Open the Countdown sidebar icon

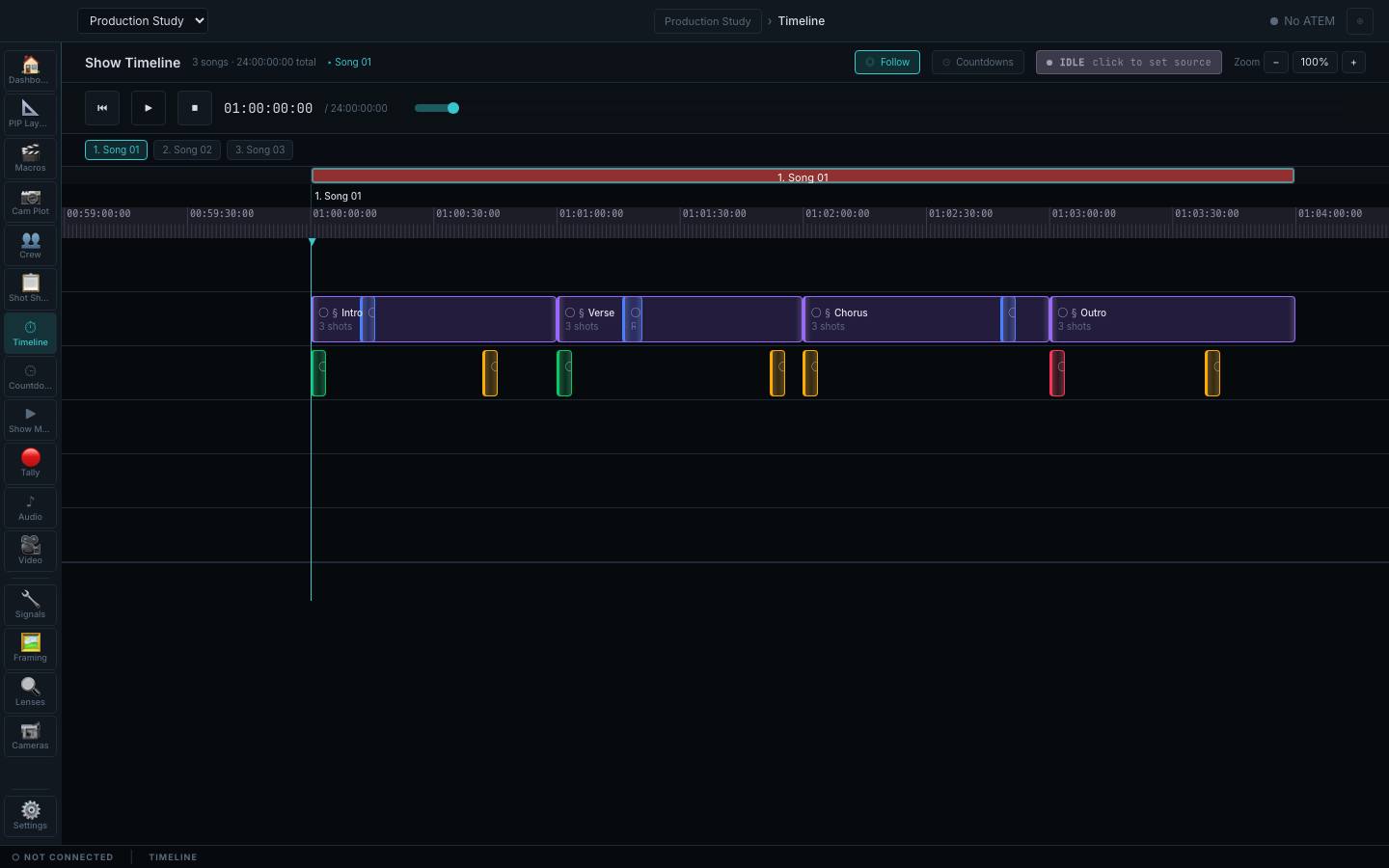pyautogui.click(x=30, y=376)
